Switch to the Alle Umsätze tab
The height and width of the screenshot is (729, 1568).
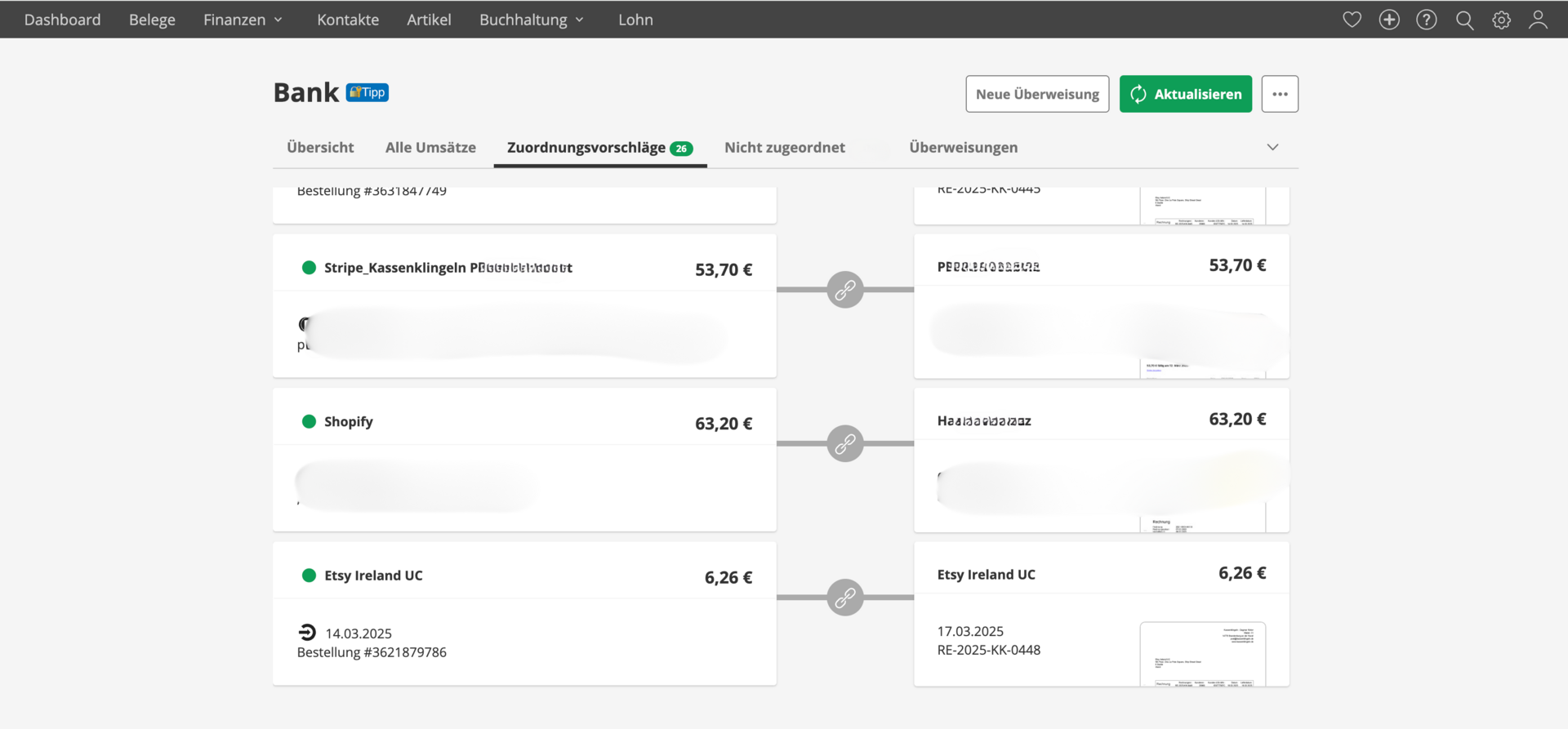point(430,147)
